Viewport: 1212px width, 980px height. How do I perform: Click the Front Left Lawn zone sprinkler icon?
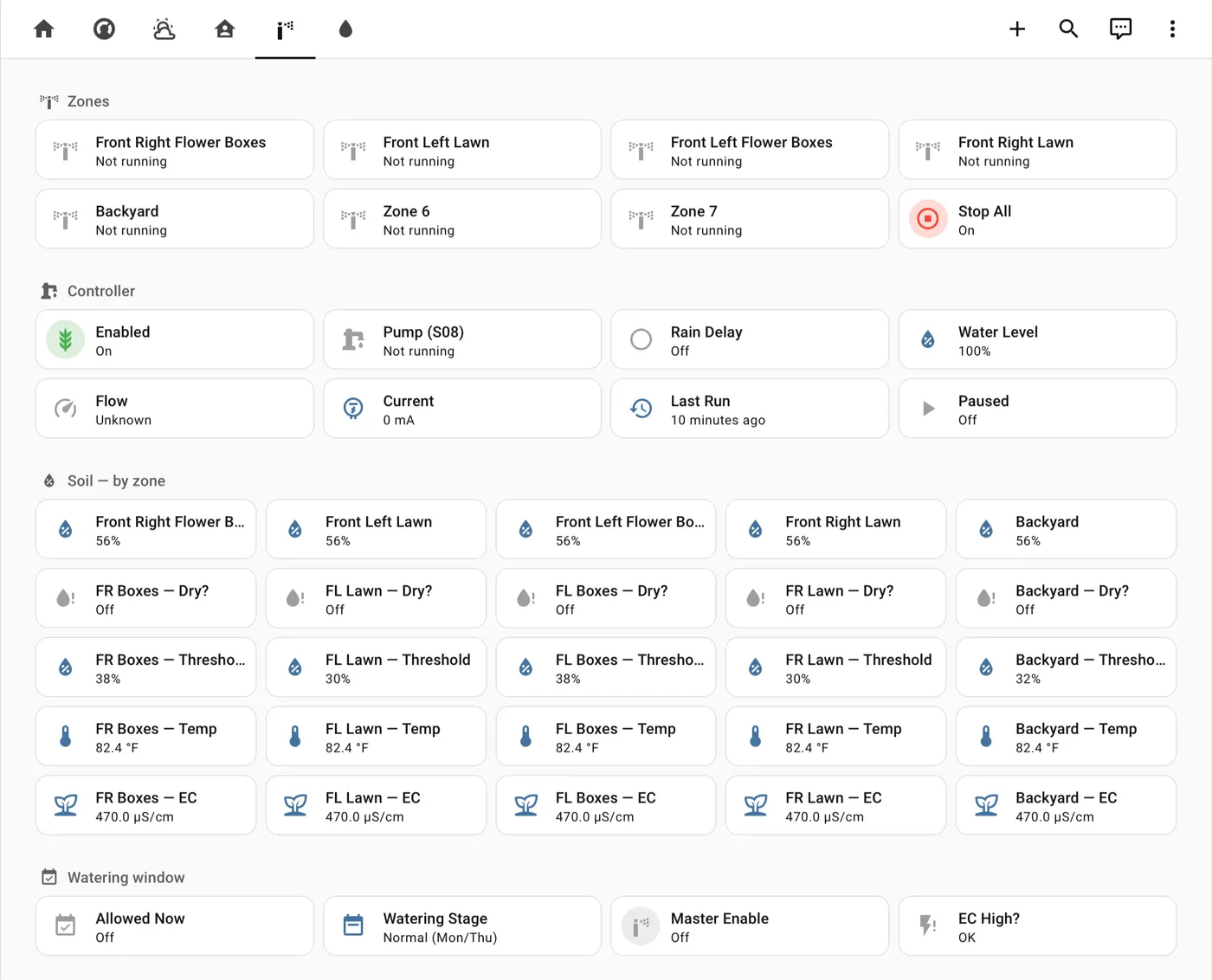pos(353,151)
